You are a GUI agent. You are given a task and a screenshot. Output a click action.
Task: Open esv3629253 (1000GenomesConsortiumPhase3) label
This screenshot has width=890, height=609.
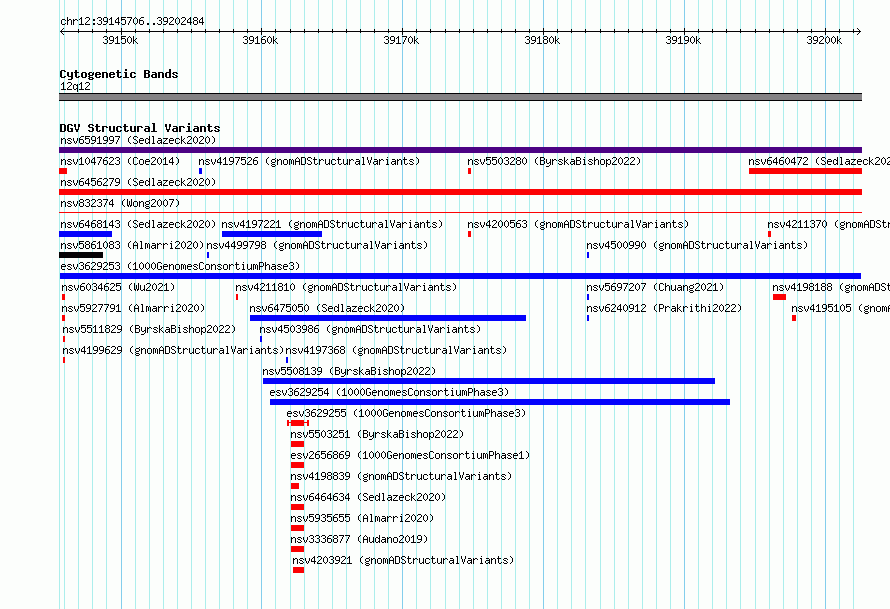pos(180,266)
